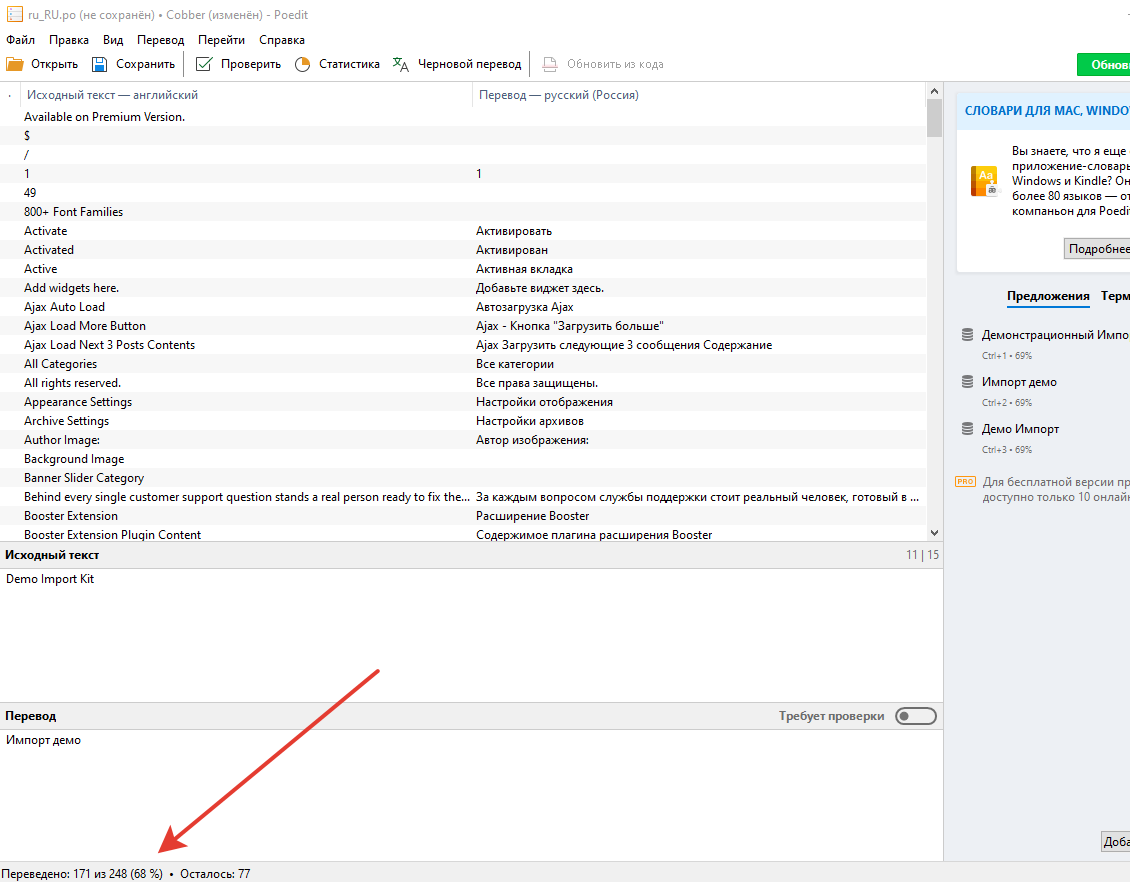1130x882 pixels.
Task: Select the Archive Settings row
Action: point(463,421)
